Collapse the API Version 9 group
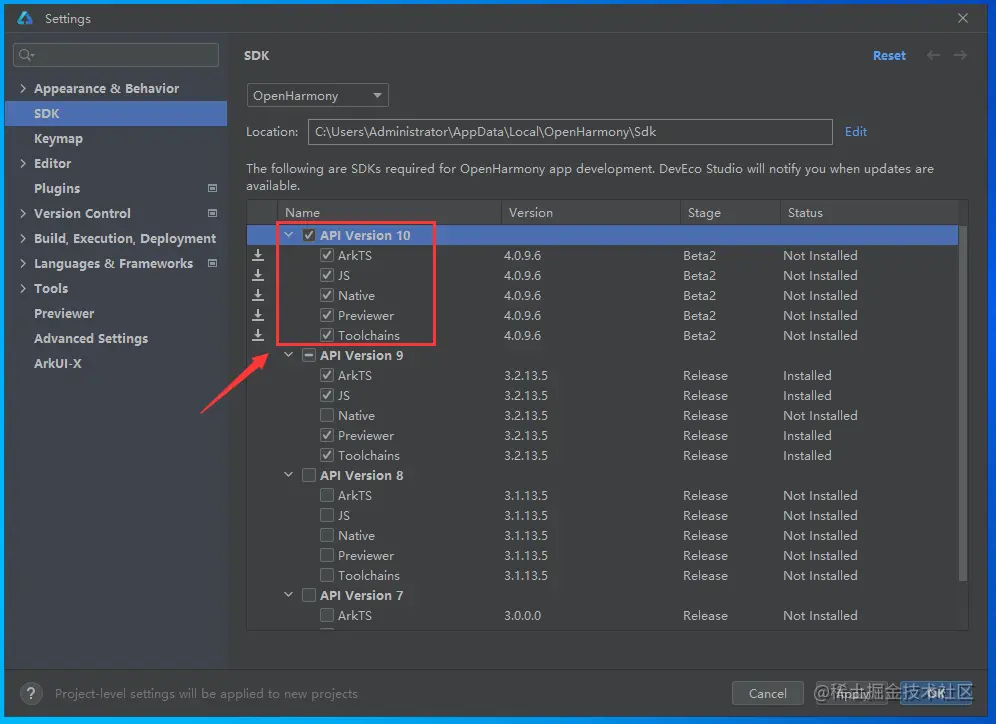Screen dimensions: 996x724 (288, 355)
